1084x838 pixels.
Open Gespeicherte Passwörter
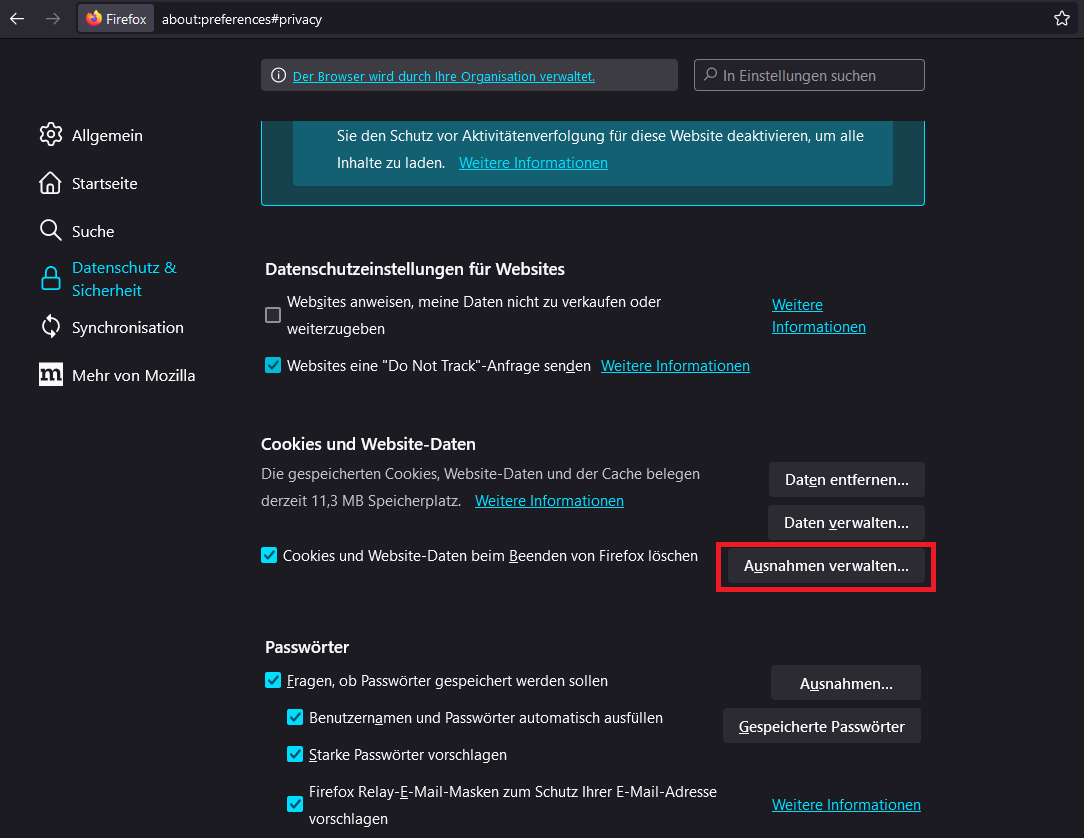(x=821, y=727)
